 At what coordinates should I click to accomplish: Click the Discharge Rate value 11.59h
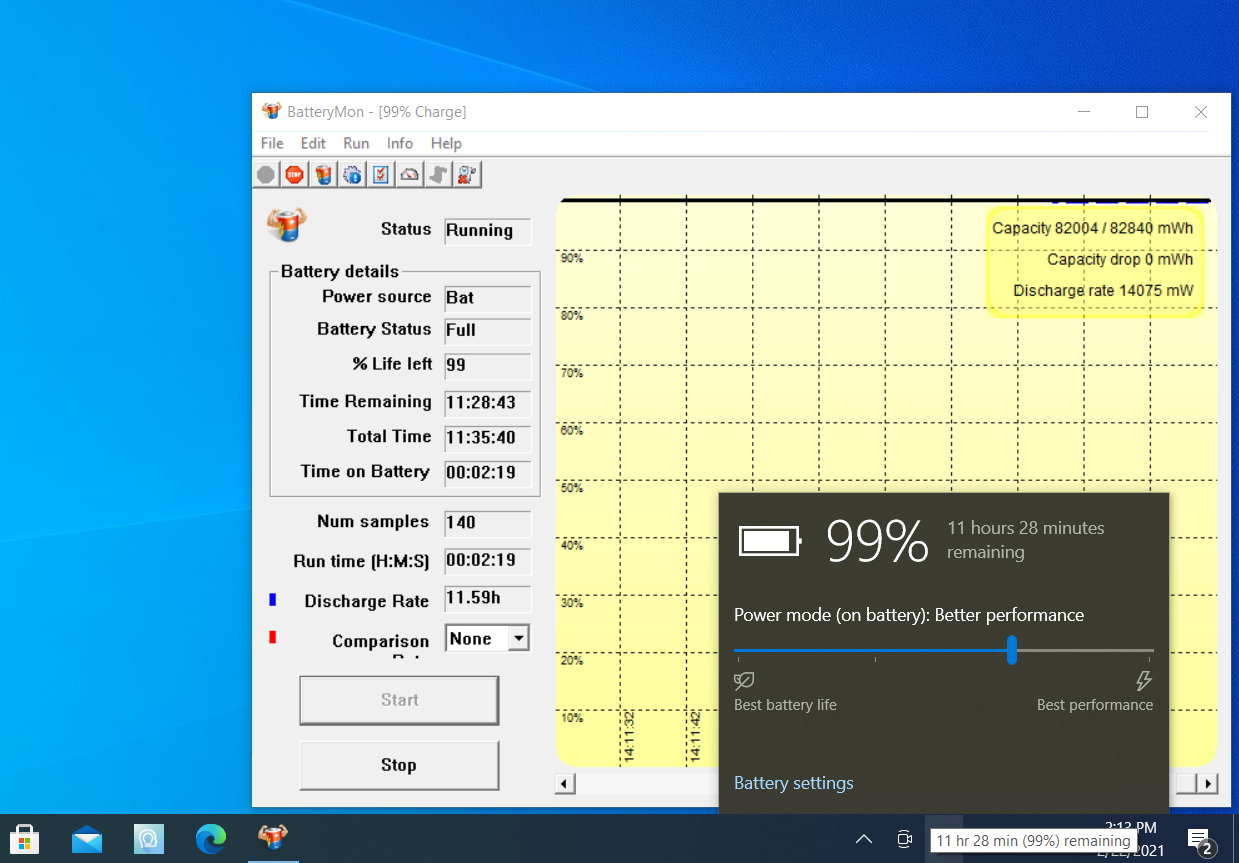coord(488,599)
